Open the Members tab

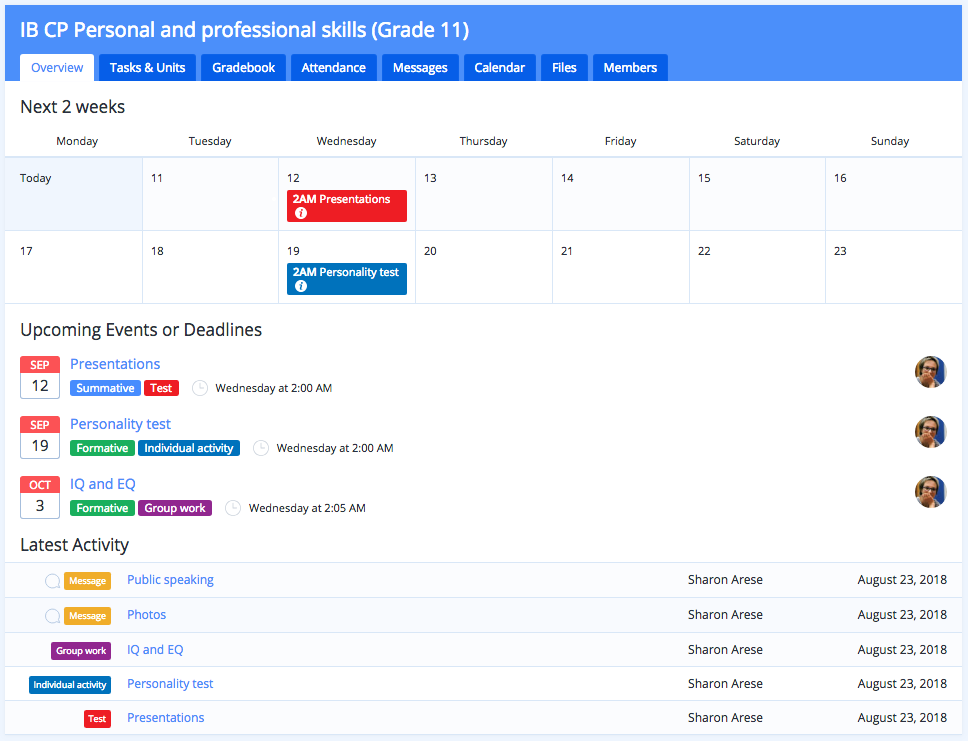point(630,67)
